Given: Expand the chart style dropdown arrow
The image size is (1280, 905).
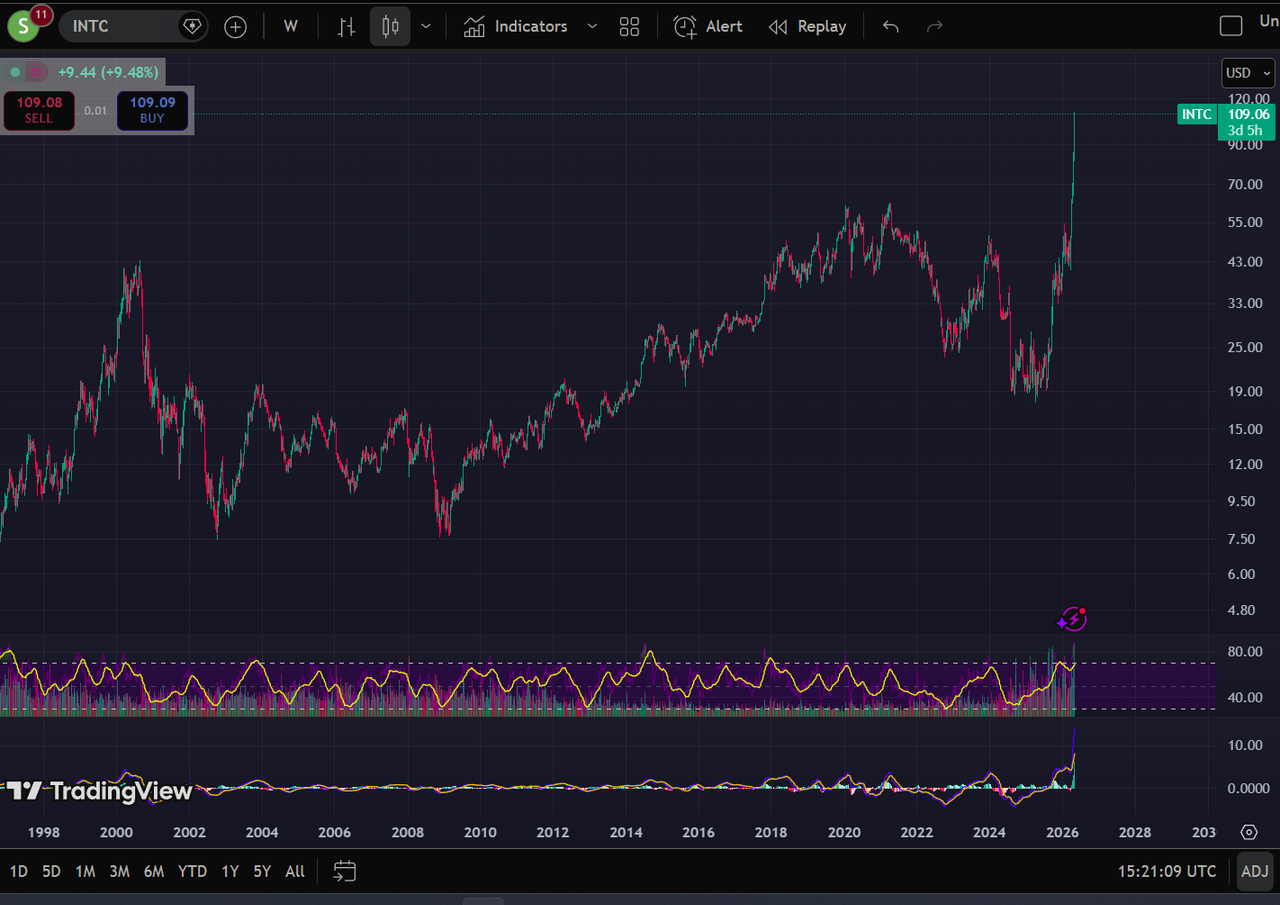Looking at the screenshot, I should [426, 26].
